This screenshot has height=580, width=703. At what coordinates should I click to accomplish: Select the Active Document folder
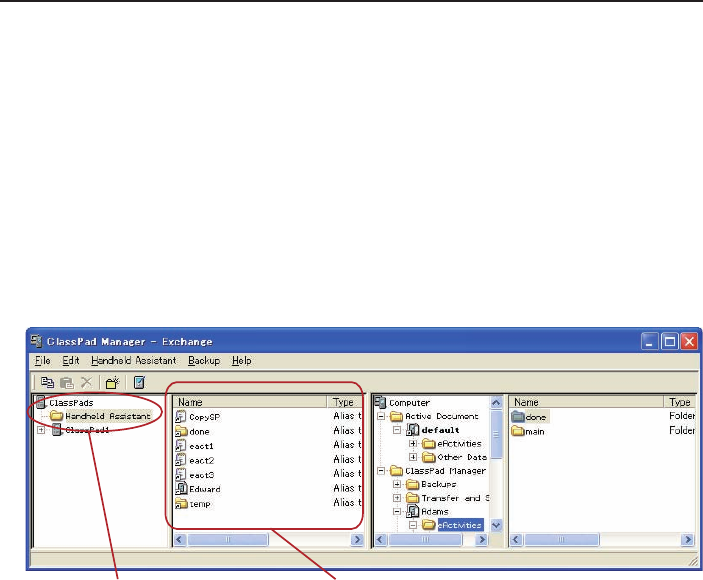[x=442, y=416]
